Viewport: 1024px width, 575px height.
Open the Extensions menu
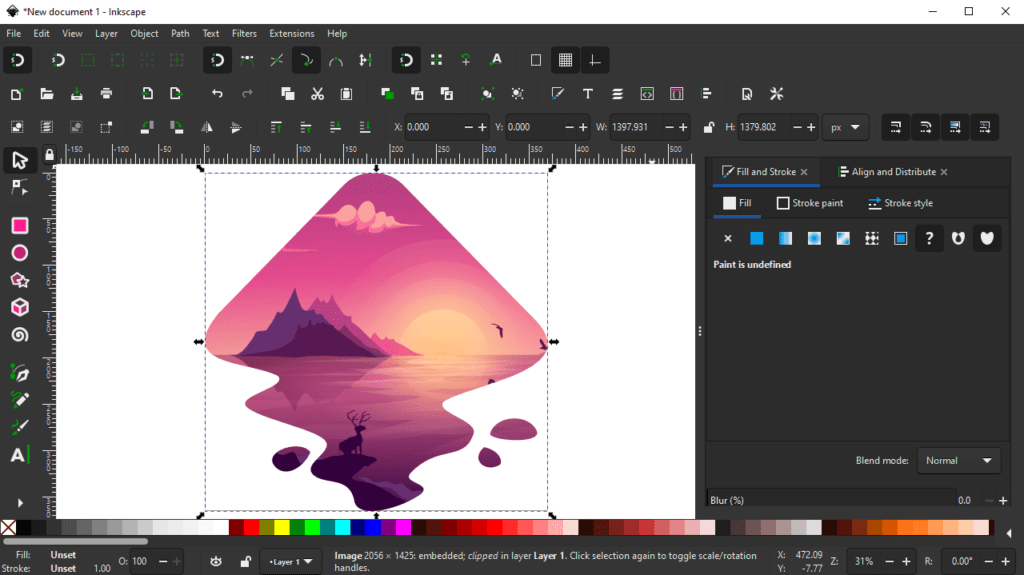tap(292, 33)
